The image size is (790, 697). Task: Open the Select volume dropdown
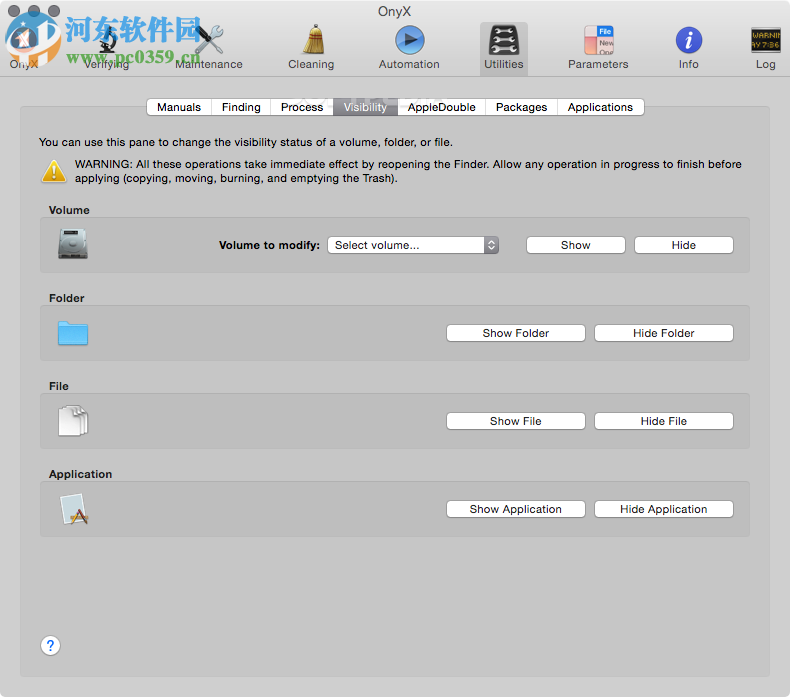coord(413,245)
